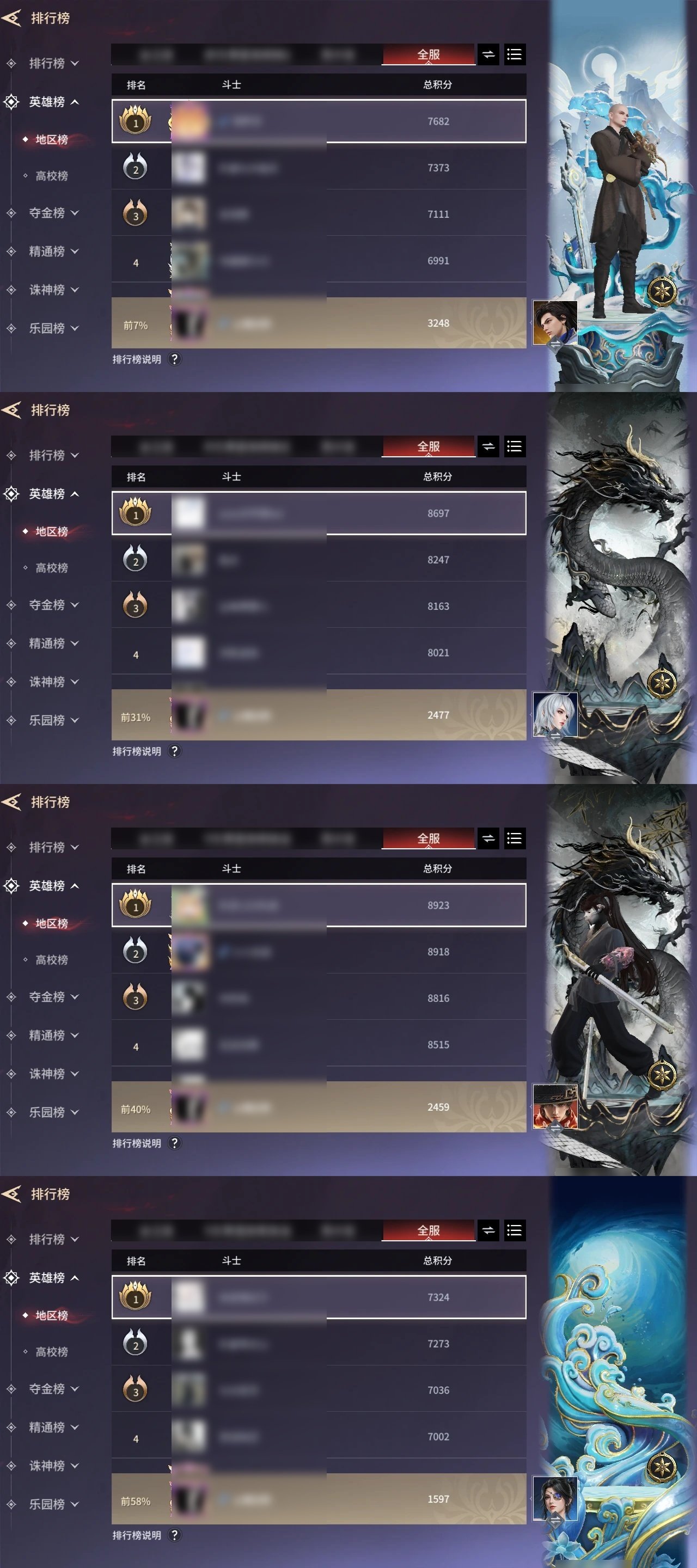
Task: Click the gold flower emblem beside the bald monk
Action: (x=662, y=292)
